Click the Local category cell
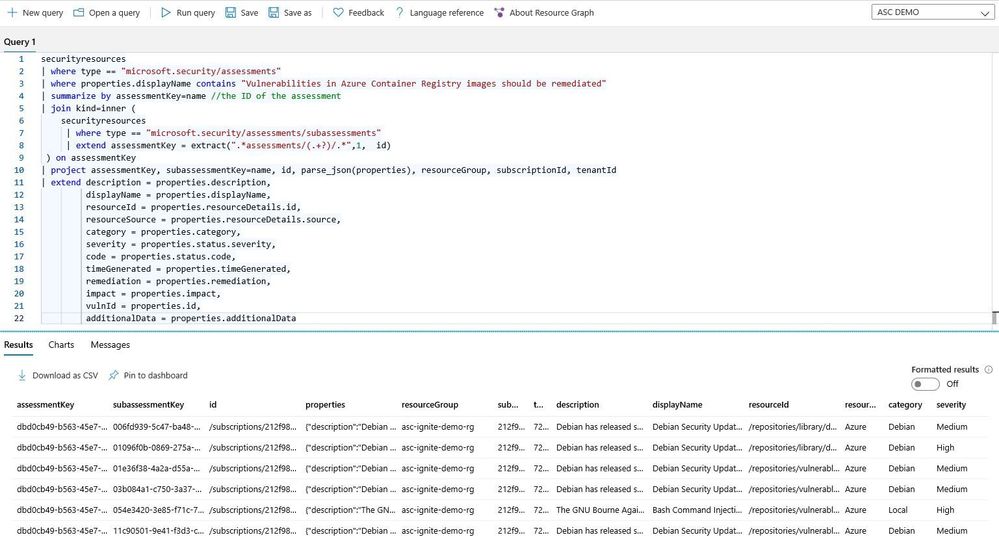The image size is (999, 537). click(x=898, y=510)
